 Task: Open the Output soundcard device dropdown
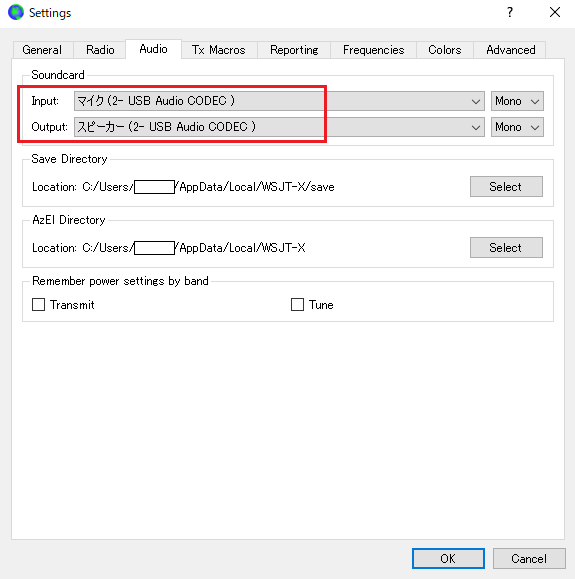click(279, 127)
